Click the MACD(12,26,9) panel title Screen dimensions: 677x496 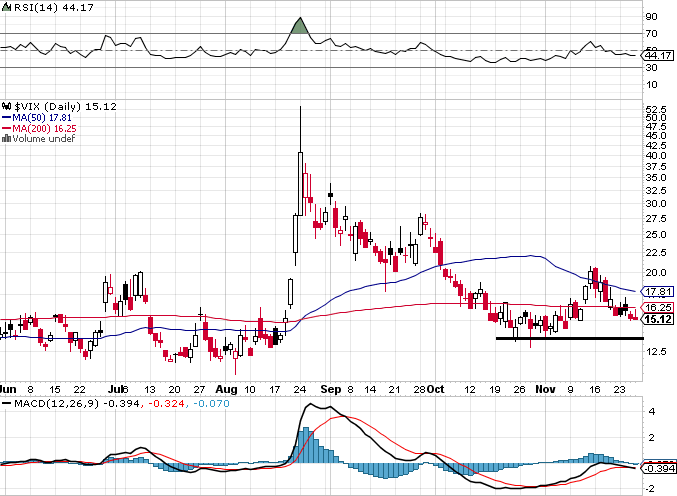pos(57,404)
